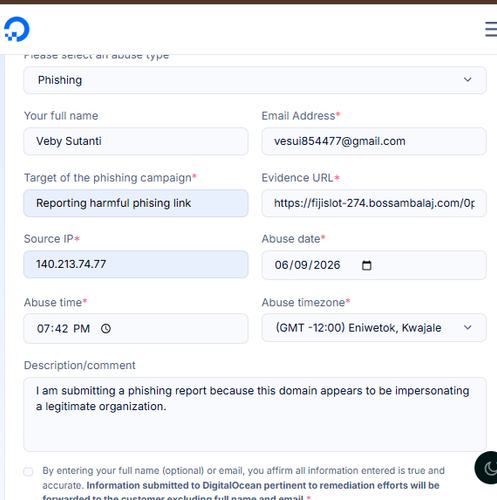
Task: Focus the Your full name field
Action: tap(136, 141)
